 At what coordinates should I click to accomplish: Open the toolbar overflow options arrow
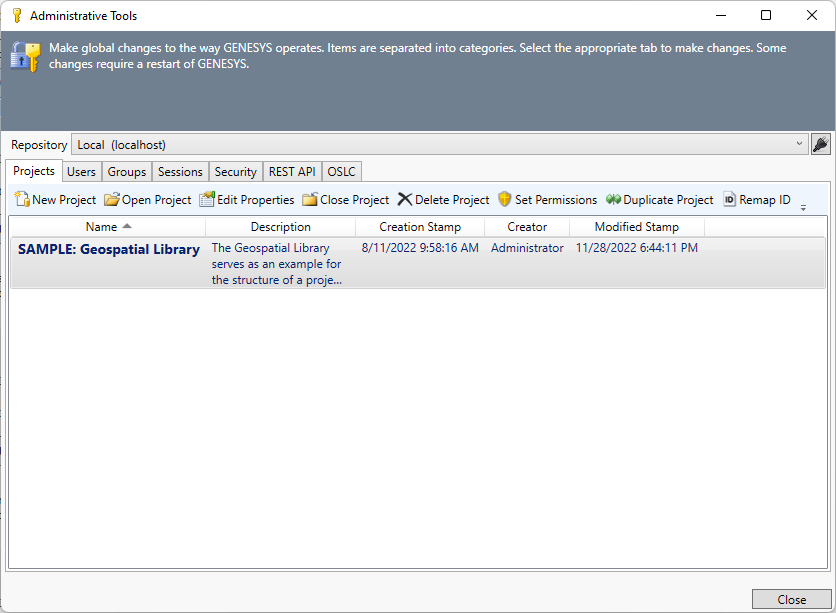[x=803, y=205]
